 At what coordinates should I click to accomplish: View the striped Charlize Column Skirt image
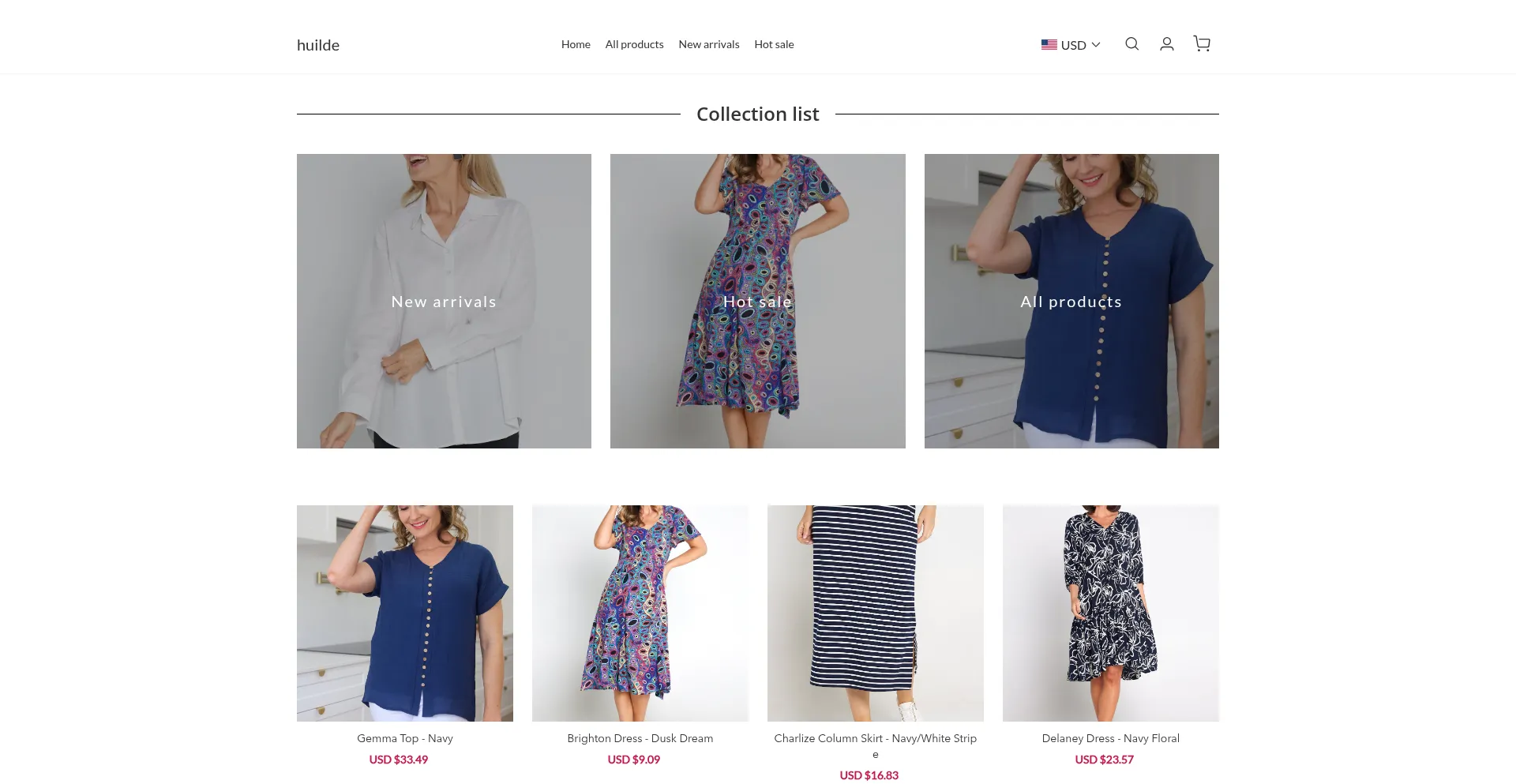tap(876, 613)
